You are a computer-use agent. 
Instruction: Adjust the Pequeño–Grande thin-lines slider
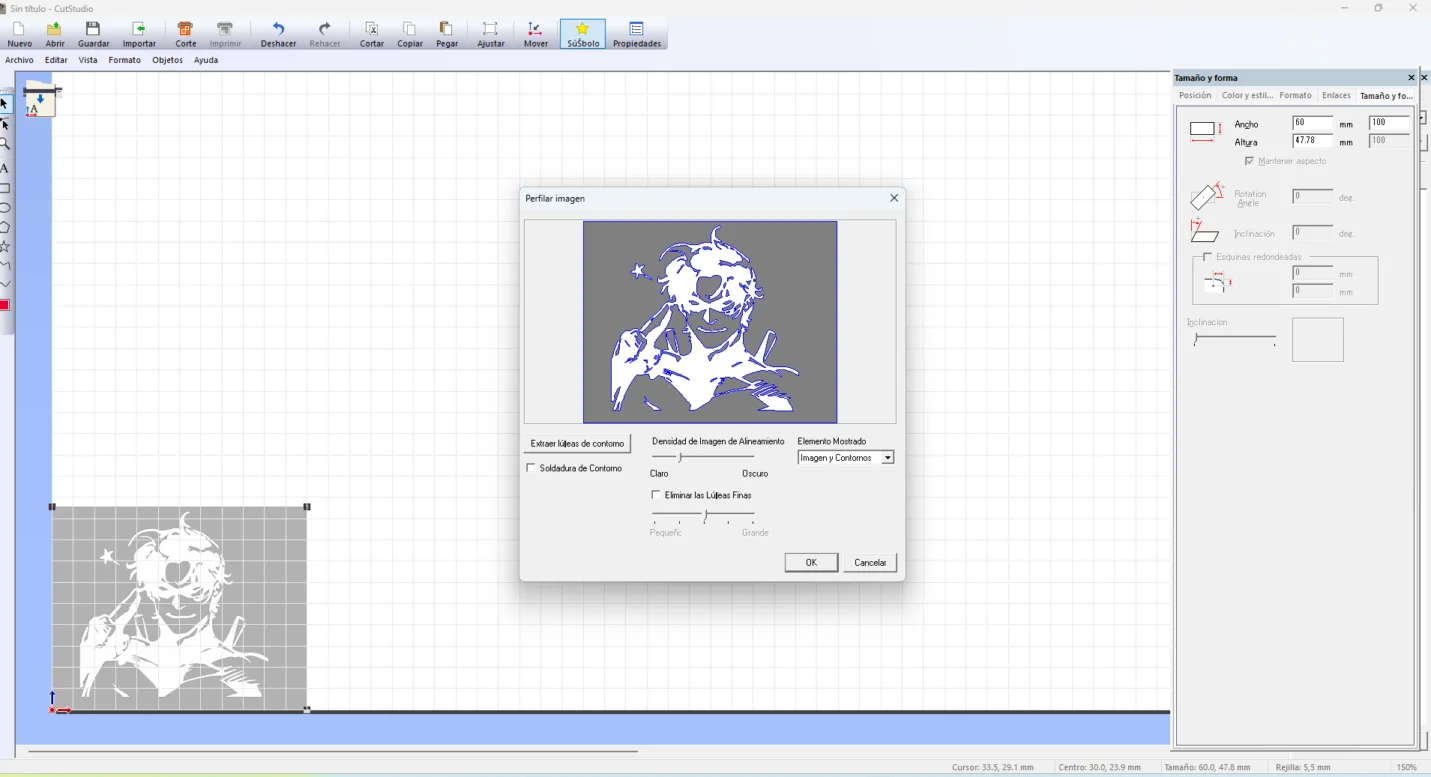[x=703, y=515]
